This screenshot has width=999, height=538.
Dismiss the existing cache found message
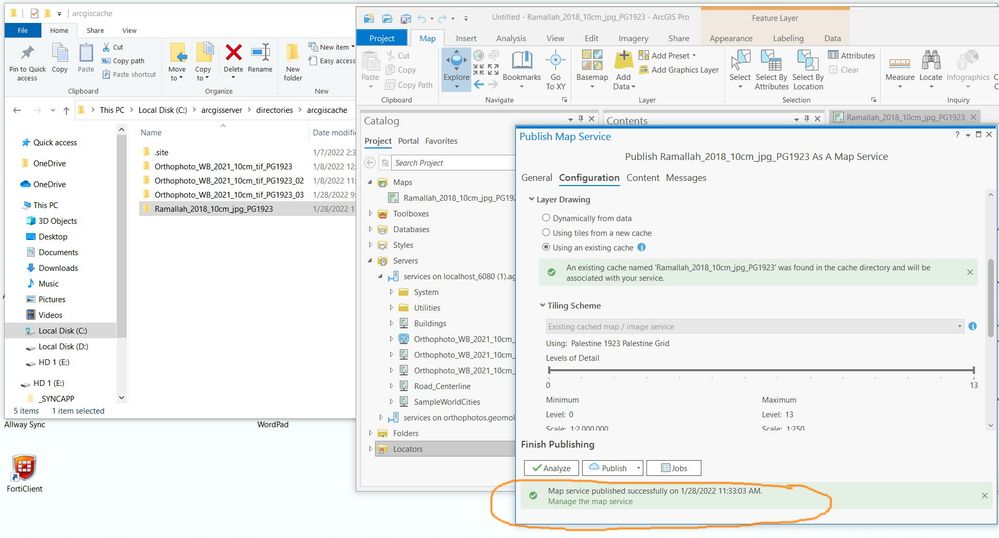[970, 272]
